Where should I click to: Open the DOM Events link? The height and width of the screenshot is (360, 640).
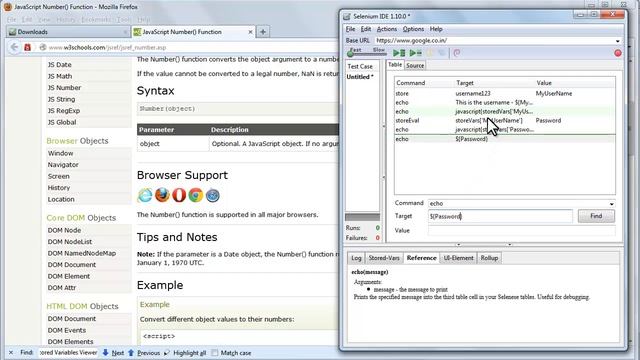pos(67,330)
